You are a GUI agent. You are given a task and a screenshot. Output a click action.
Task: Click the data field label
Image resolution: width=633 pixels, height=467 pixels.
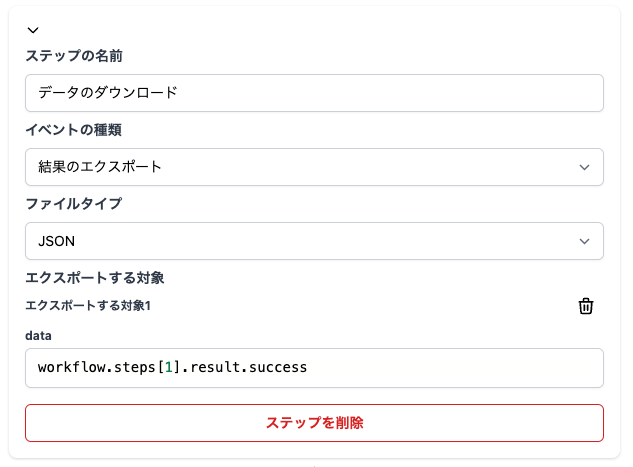point(38,336)
